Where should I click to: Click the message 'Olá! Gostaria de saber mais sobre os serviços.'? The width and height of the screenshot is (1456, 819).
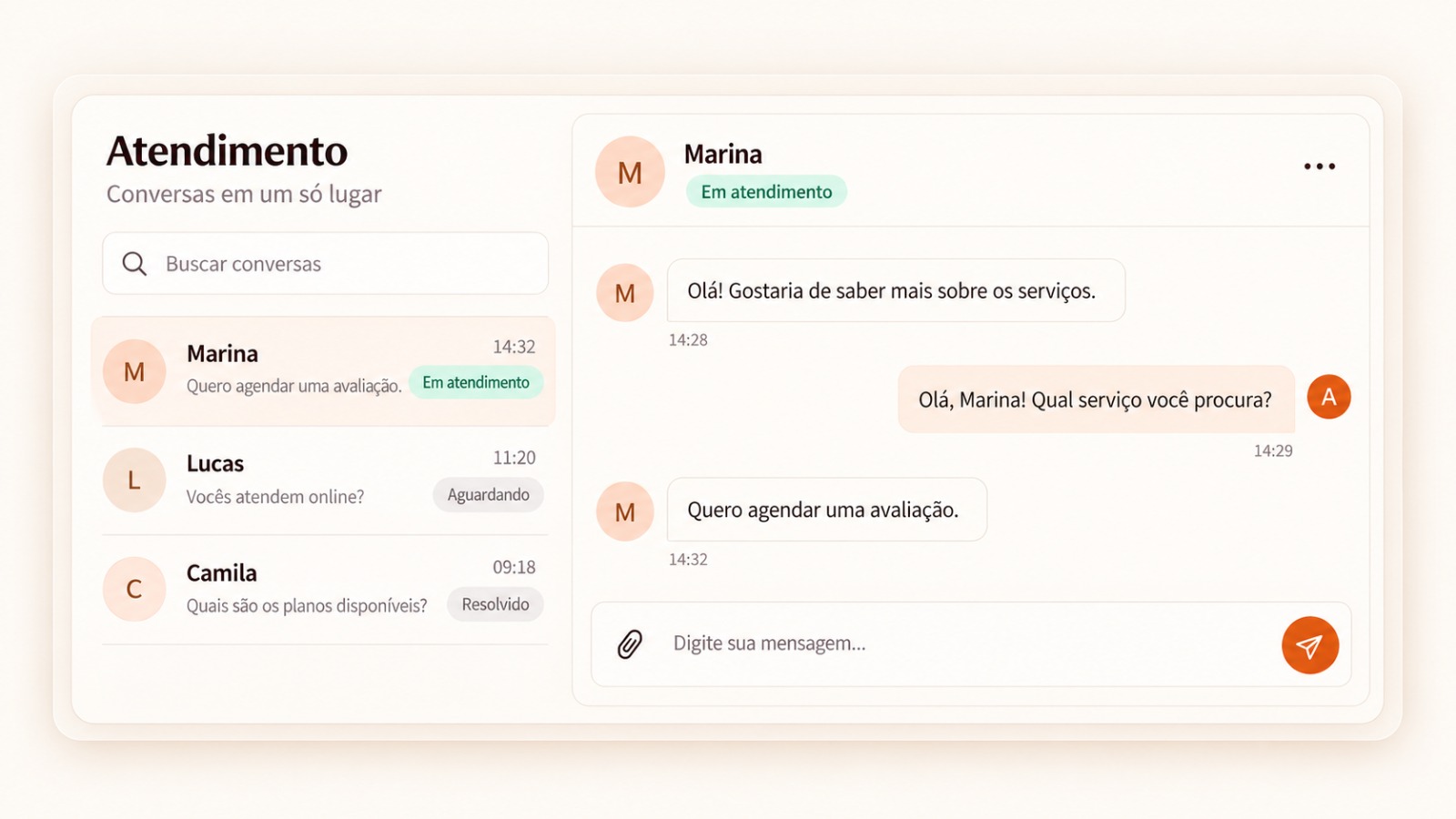pos(896,291)
